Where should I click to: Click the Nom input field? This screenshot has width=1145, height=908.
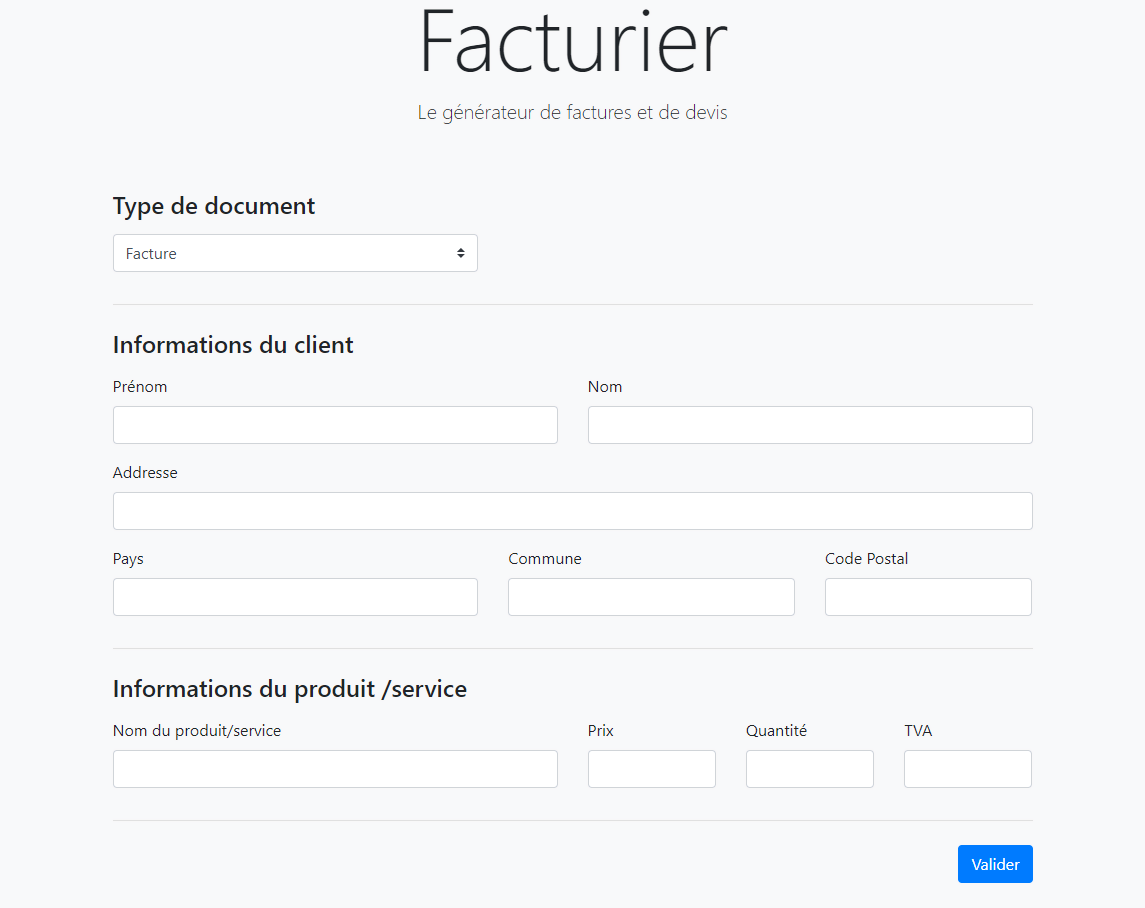tap(810, 425)
